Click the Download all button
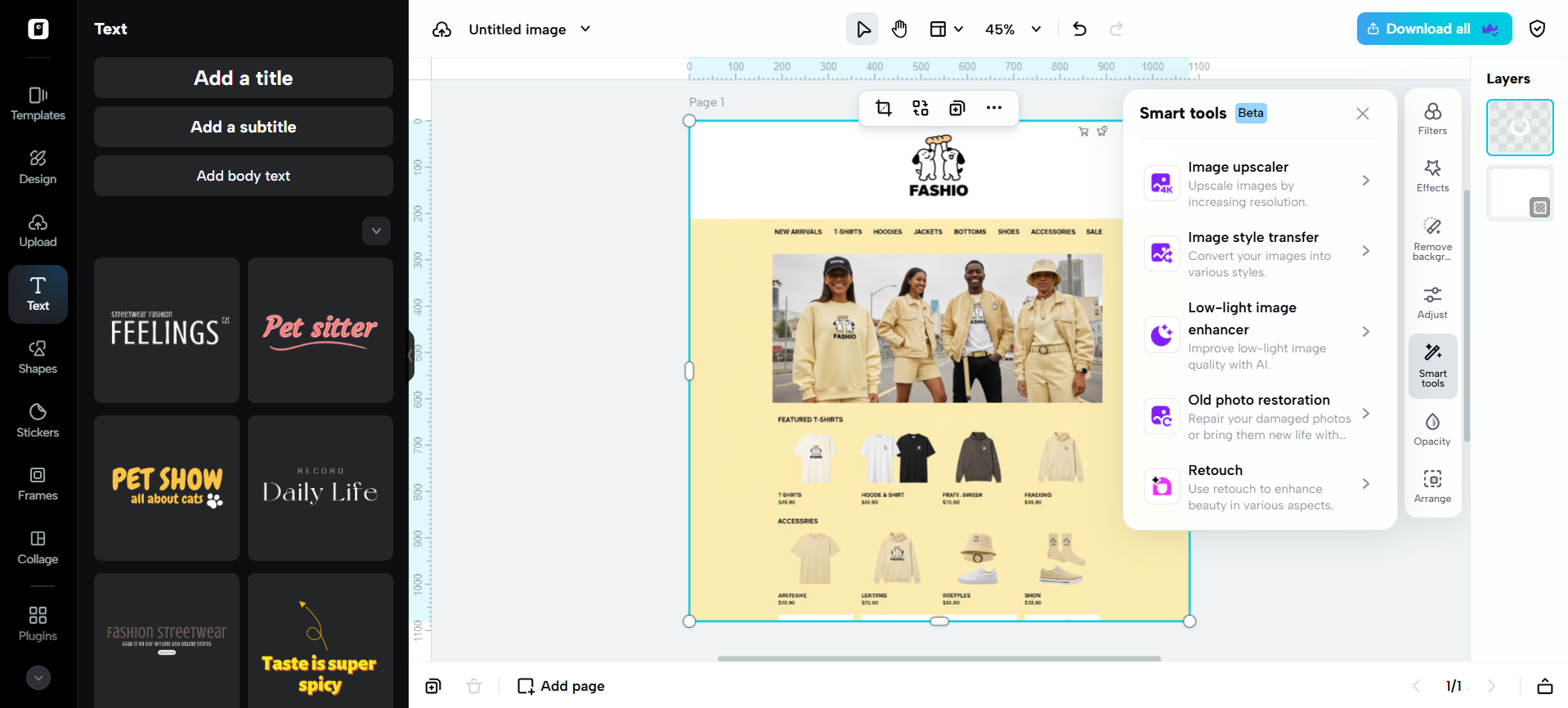The width and height of the screenshot is (1568, 708). click(x=1433, y=29)
